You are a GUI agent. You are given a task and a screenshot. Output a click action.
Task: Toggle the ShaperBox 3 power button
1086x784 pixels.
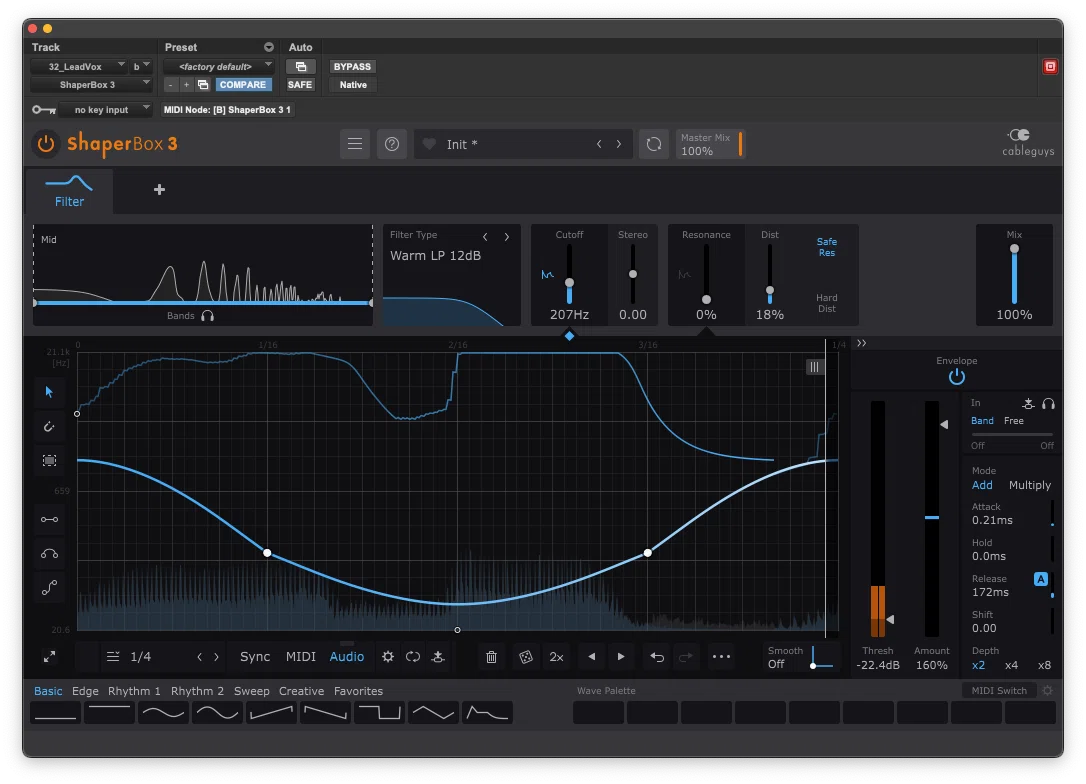pos(46,144)
